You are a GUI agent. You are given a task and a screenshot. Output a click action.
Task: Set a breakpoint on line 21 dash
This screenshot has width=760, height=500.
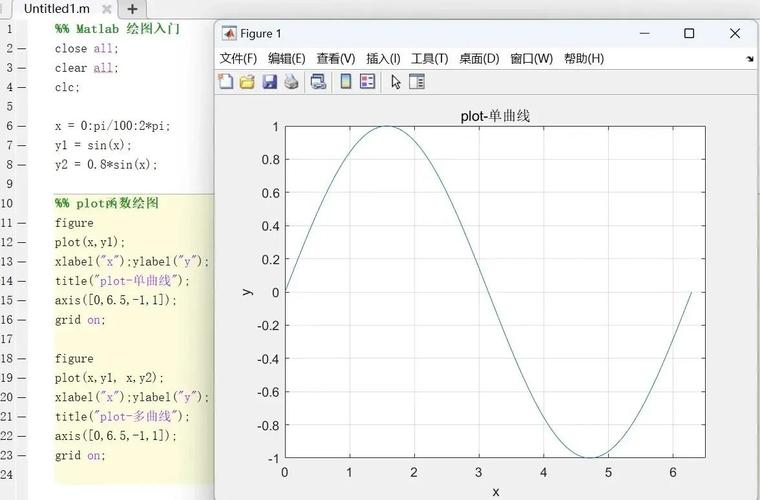tap(21, 417)
